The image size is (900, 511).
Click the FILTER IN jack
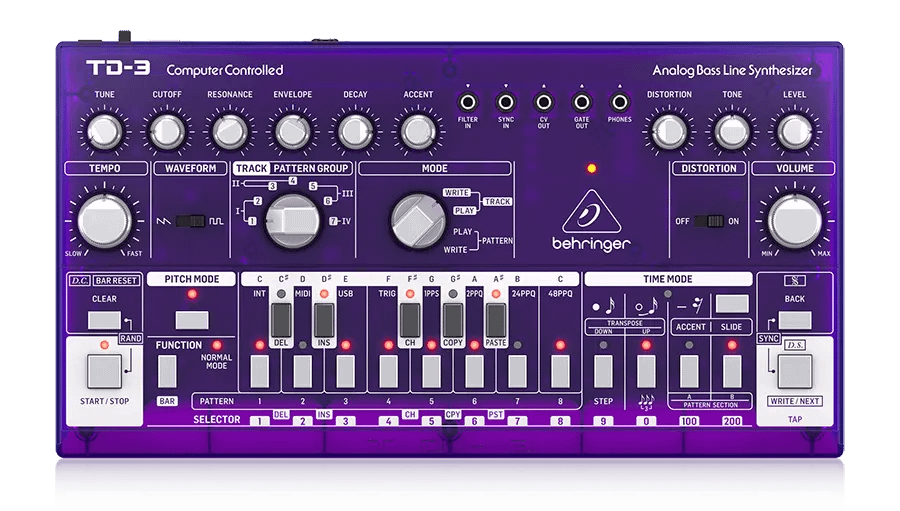[x=467, y=102]
